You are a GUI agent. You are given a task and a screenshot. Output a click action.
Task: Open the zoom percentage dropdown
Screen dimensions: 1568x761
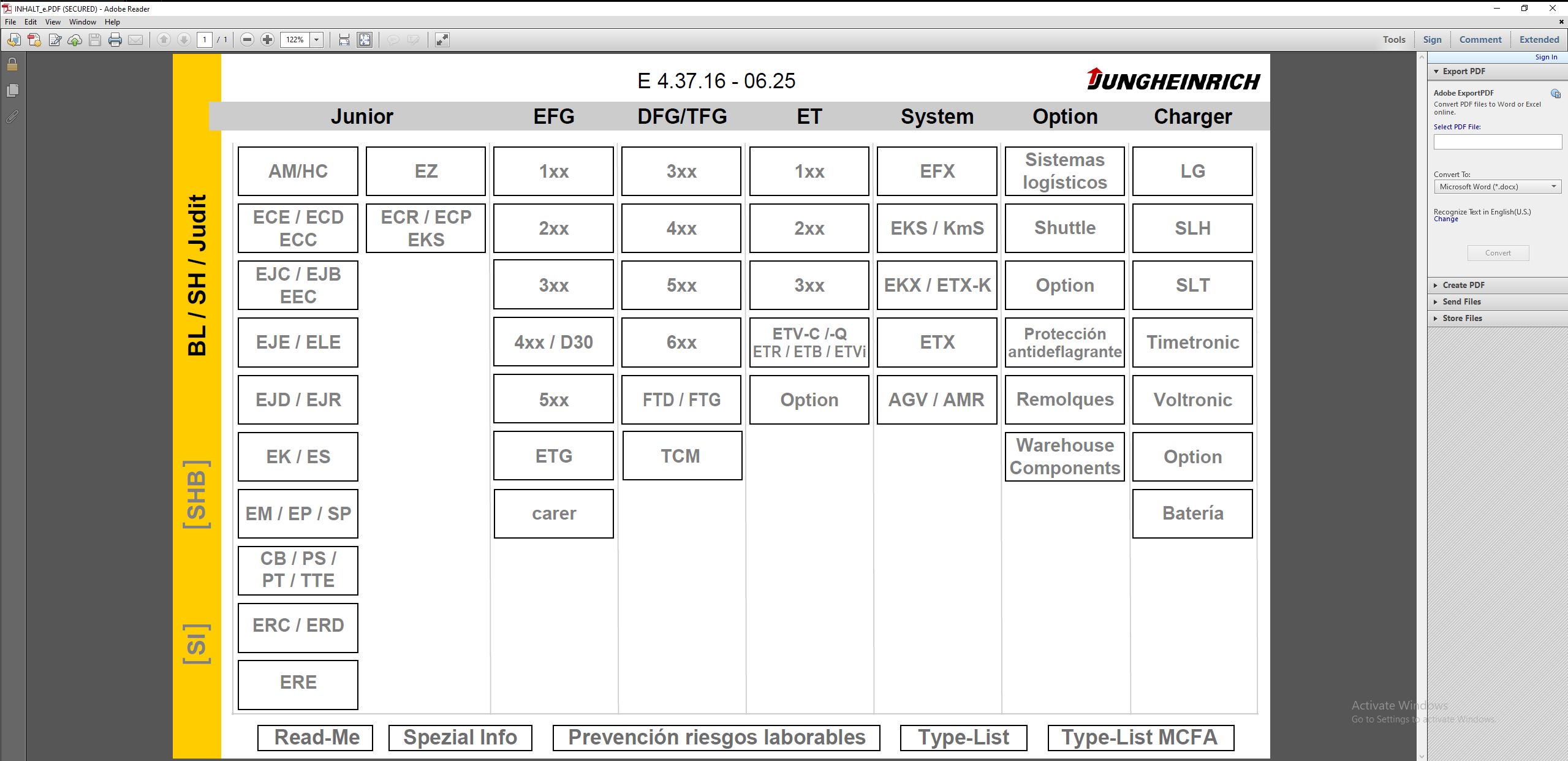tap(317, 40)
